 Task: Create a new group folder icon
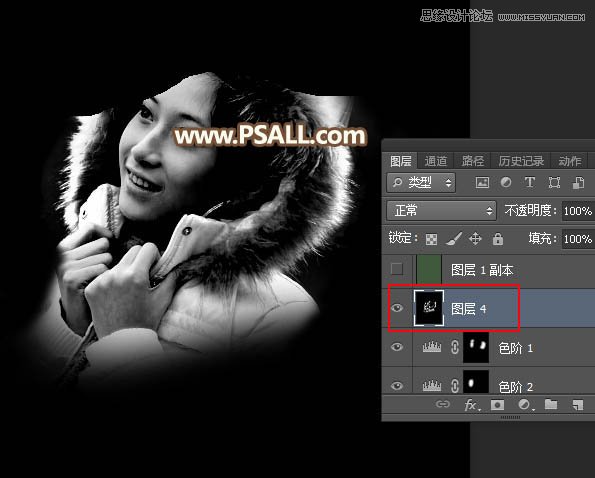(x=551, y=404)
